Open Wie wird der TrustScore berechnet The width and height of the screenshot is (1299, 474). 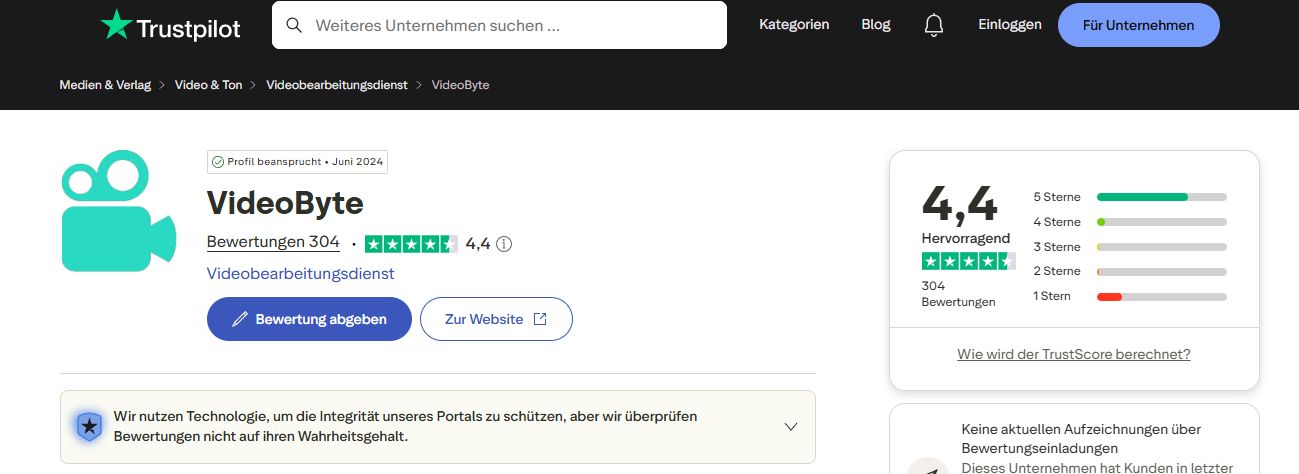click(x=1074, y=354)
